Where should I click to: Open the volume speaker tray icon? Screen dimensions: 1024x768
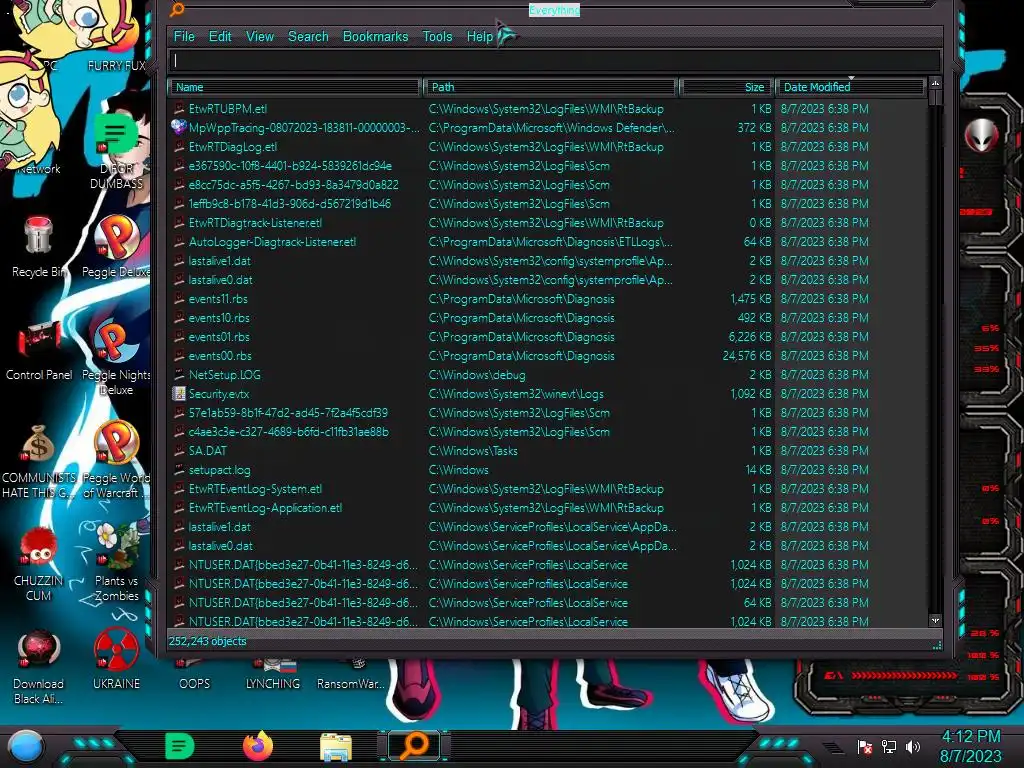913,746
